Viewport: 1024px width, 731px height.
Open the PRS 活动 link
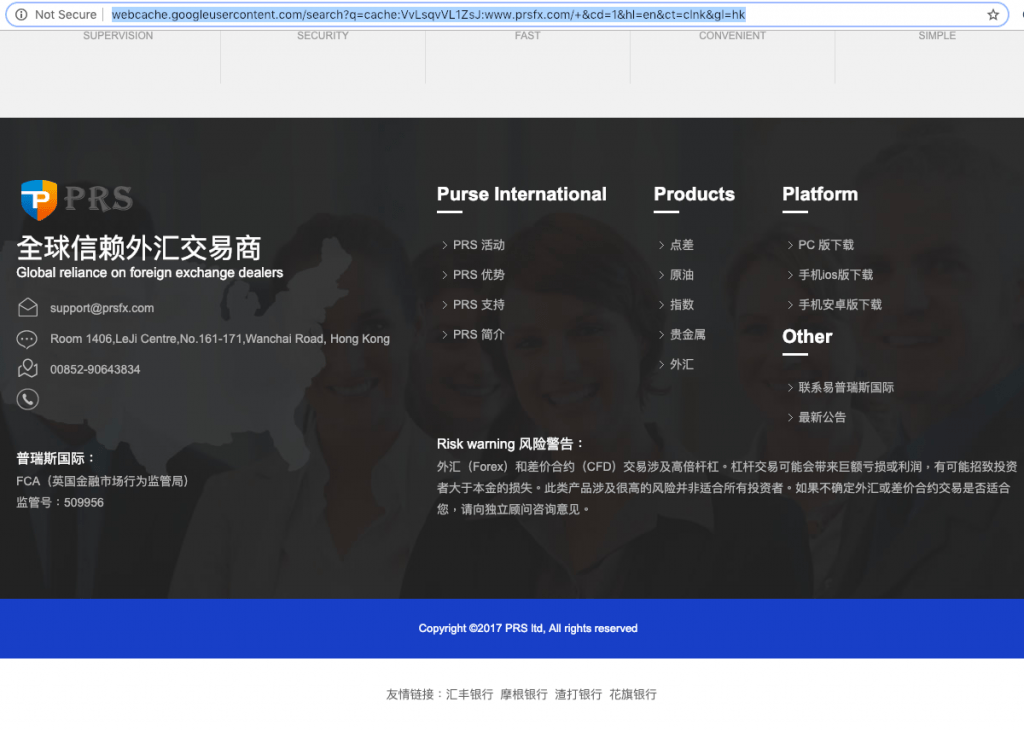click(x=478, y=245)
